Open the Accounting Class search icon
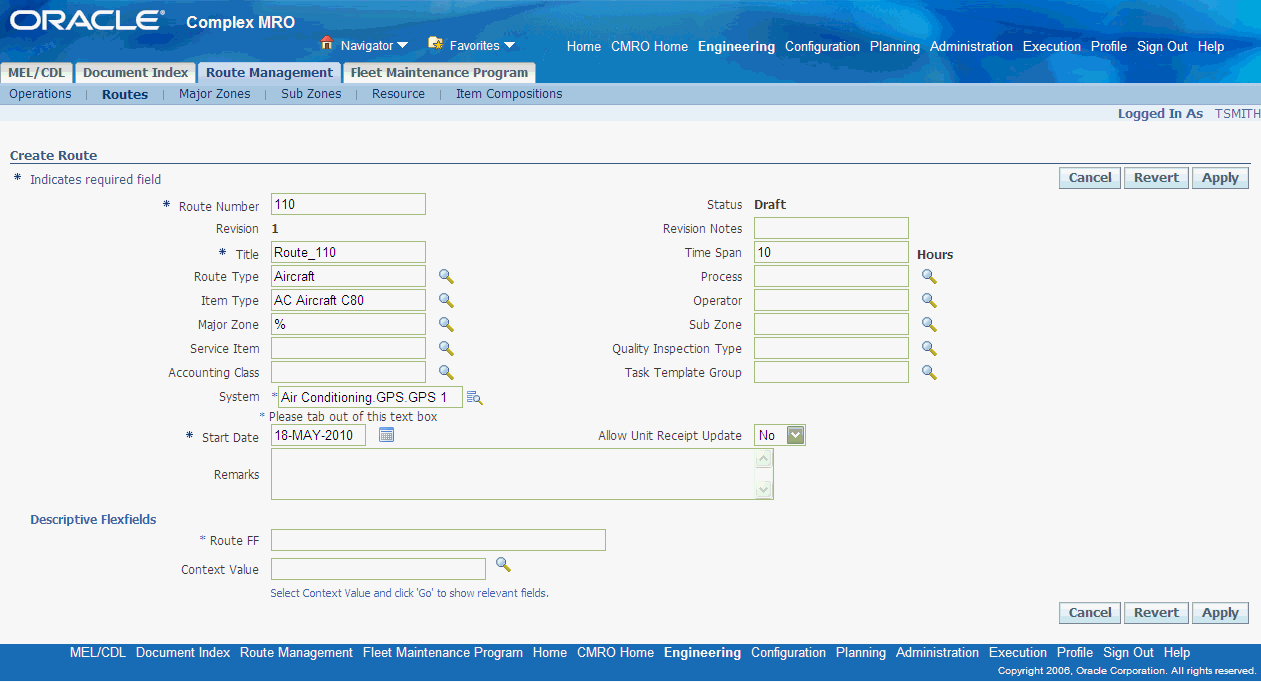 click(447, 373)
